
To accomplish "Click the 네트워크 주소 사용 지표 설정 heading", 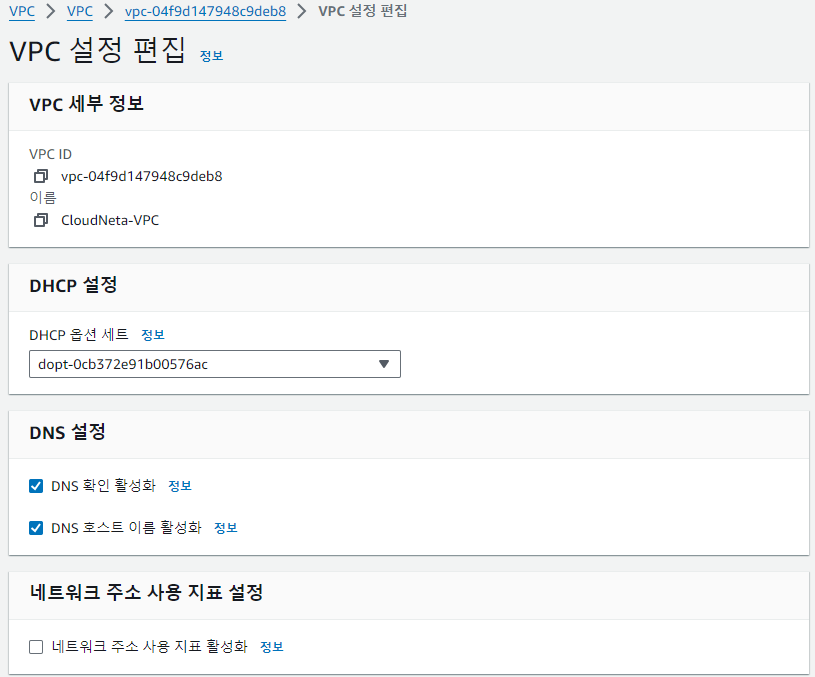I will click(x=146, y=592).
